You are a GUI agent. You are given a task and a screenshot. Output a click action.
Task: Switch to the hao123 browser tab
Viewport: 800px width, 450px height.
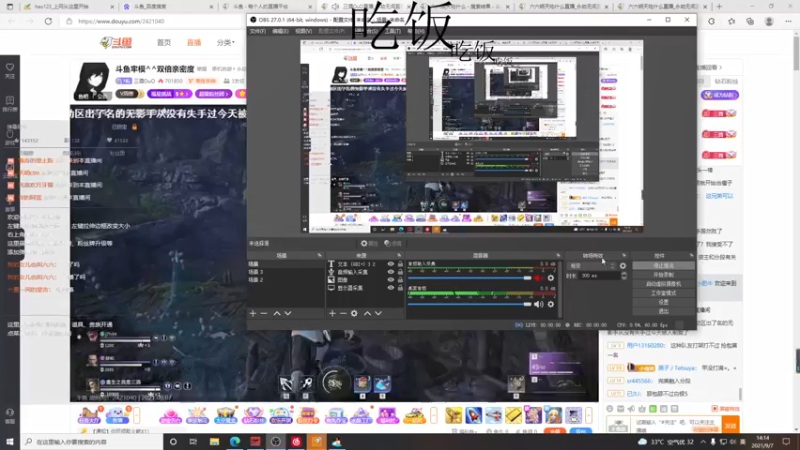point(68,7)
